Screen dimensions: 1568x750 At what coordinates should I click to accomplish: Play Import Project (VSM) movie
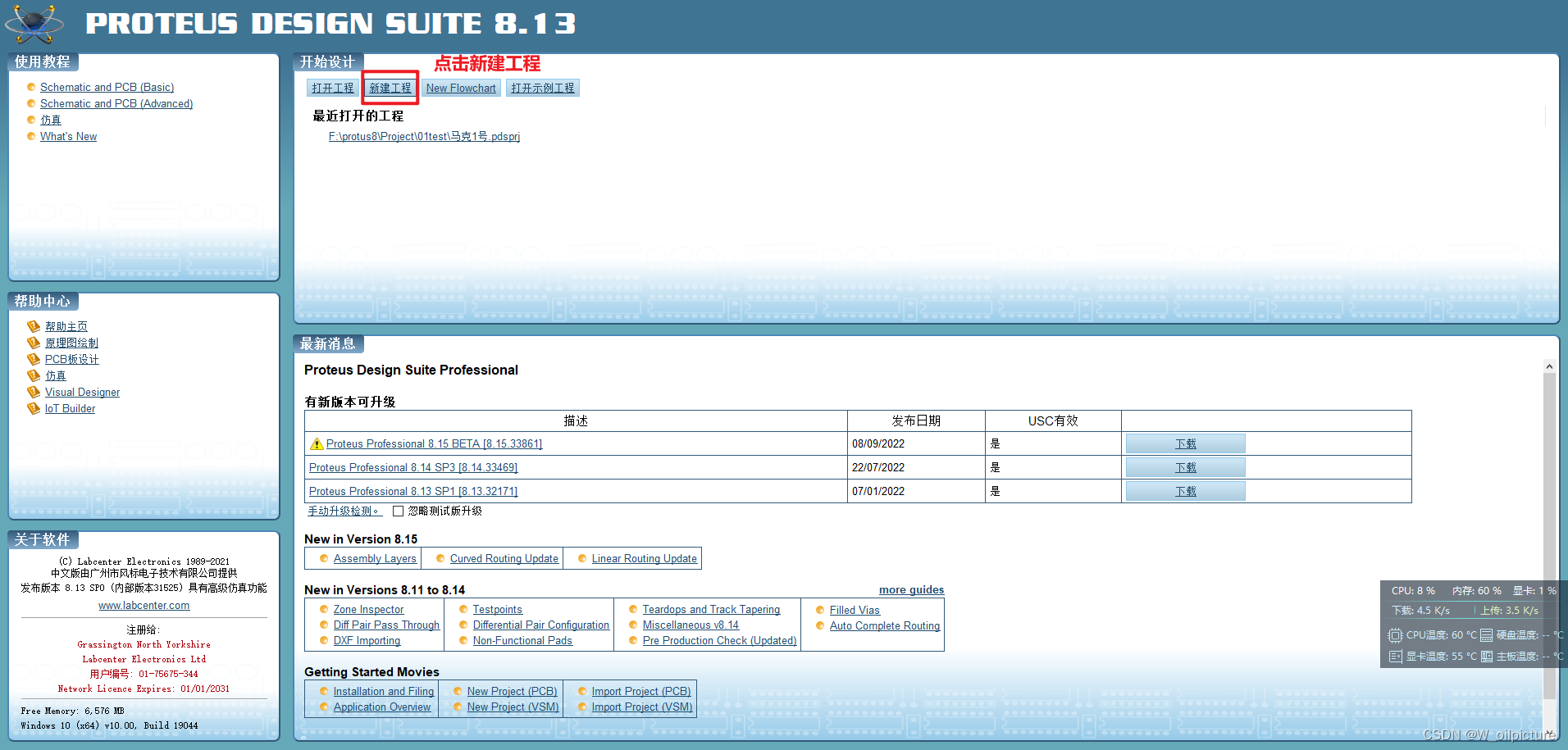coord(642,707)
